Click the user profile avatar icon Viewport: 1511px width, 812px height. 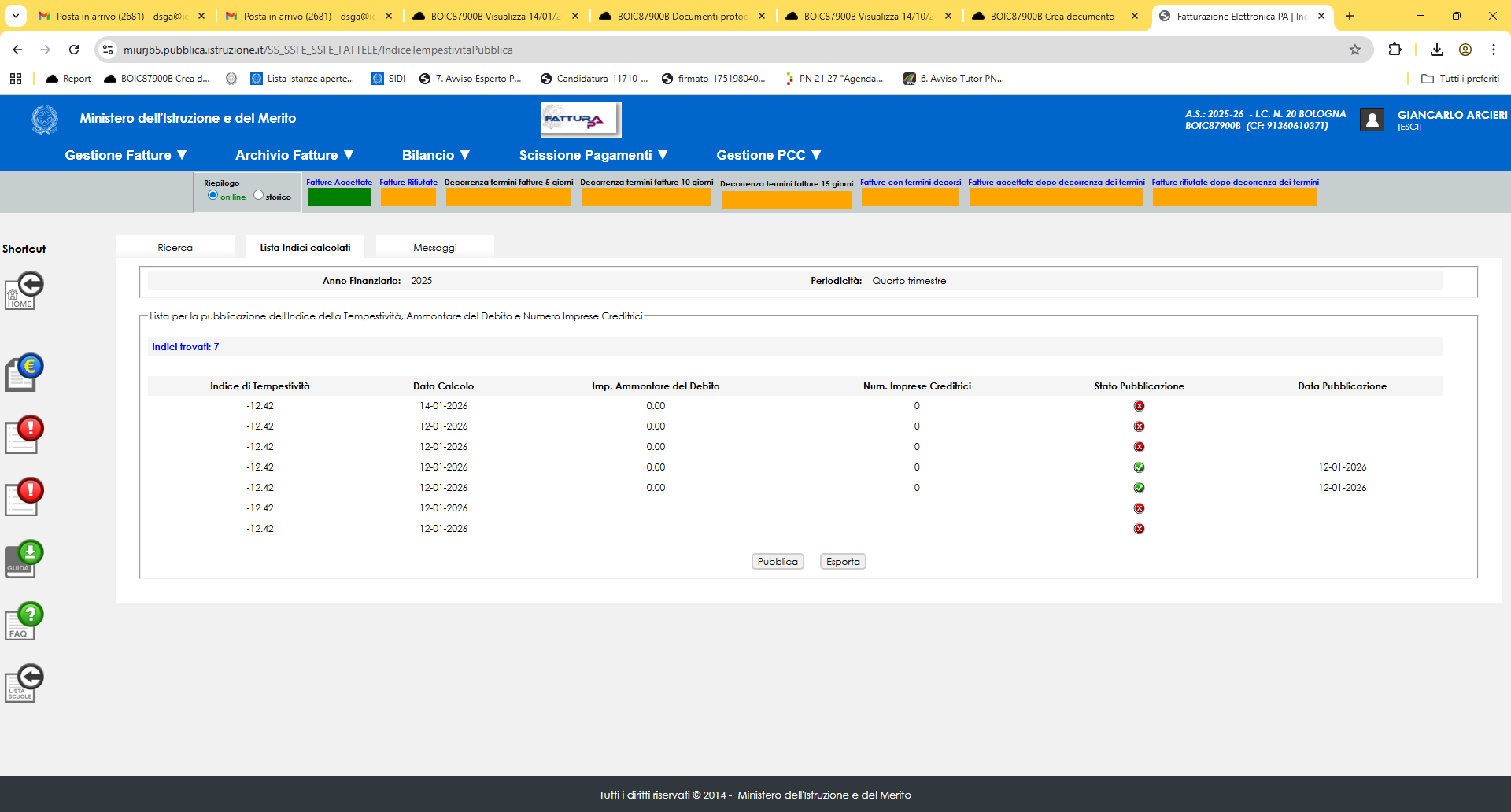point(1372,120)
